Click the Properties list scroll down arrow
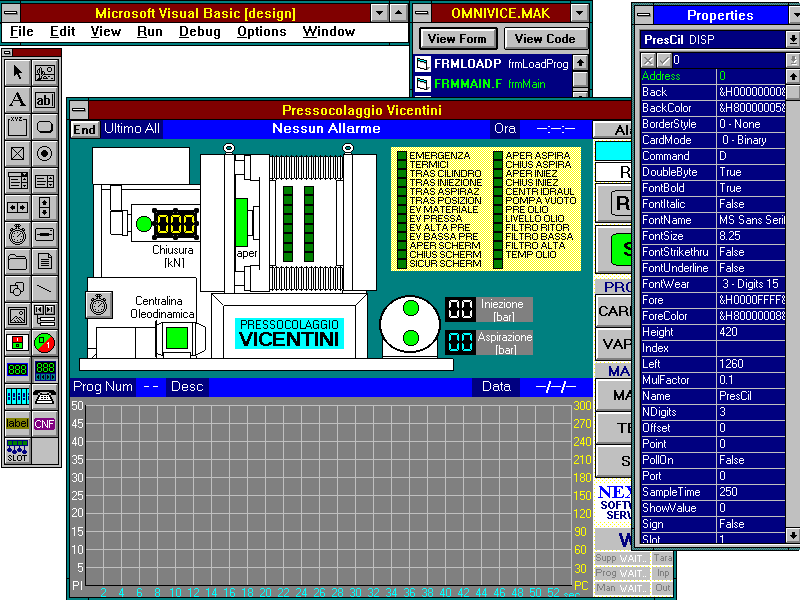Viewport: 800px width, 600px height. click(792, 535)
